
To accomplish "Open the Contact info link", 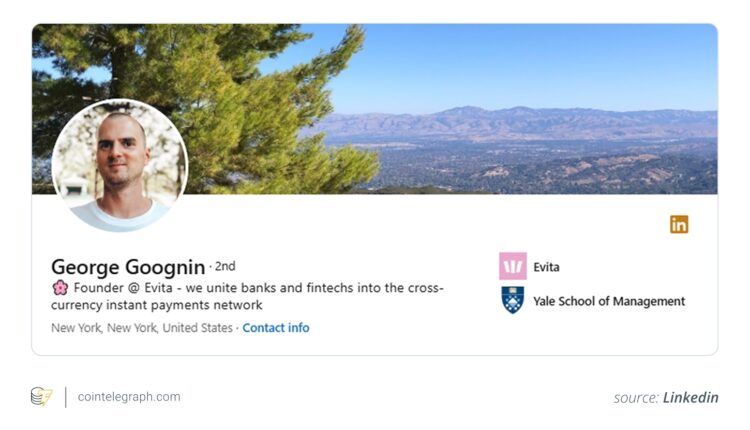I will point(276,328).
